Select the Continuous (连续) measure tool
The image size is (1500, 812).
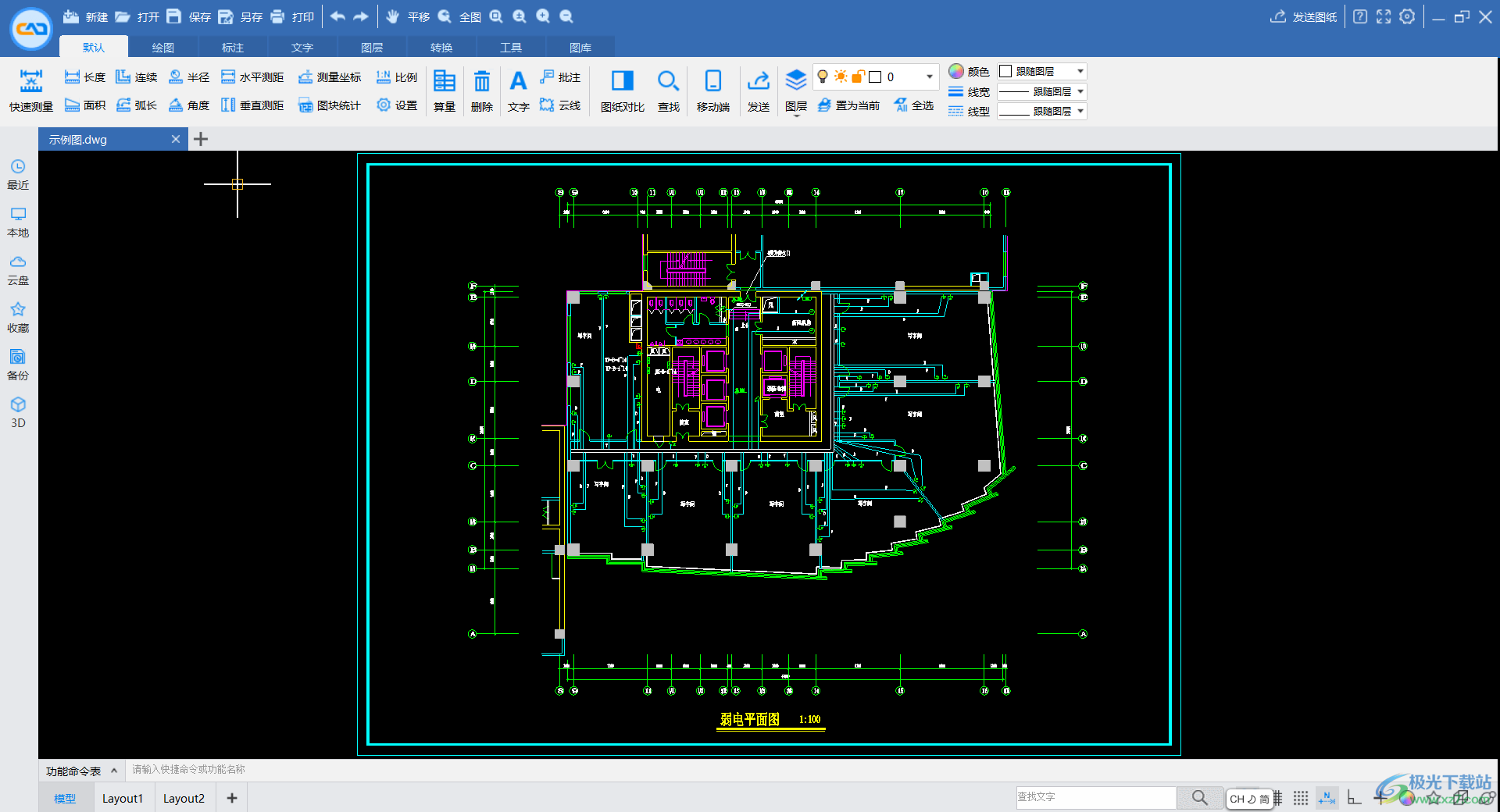136,77
